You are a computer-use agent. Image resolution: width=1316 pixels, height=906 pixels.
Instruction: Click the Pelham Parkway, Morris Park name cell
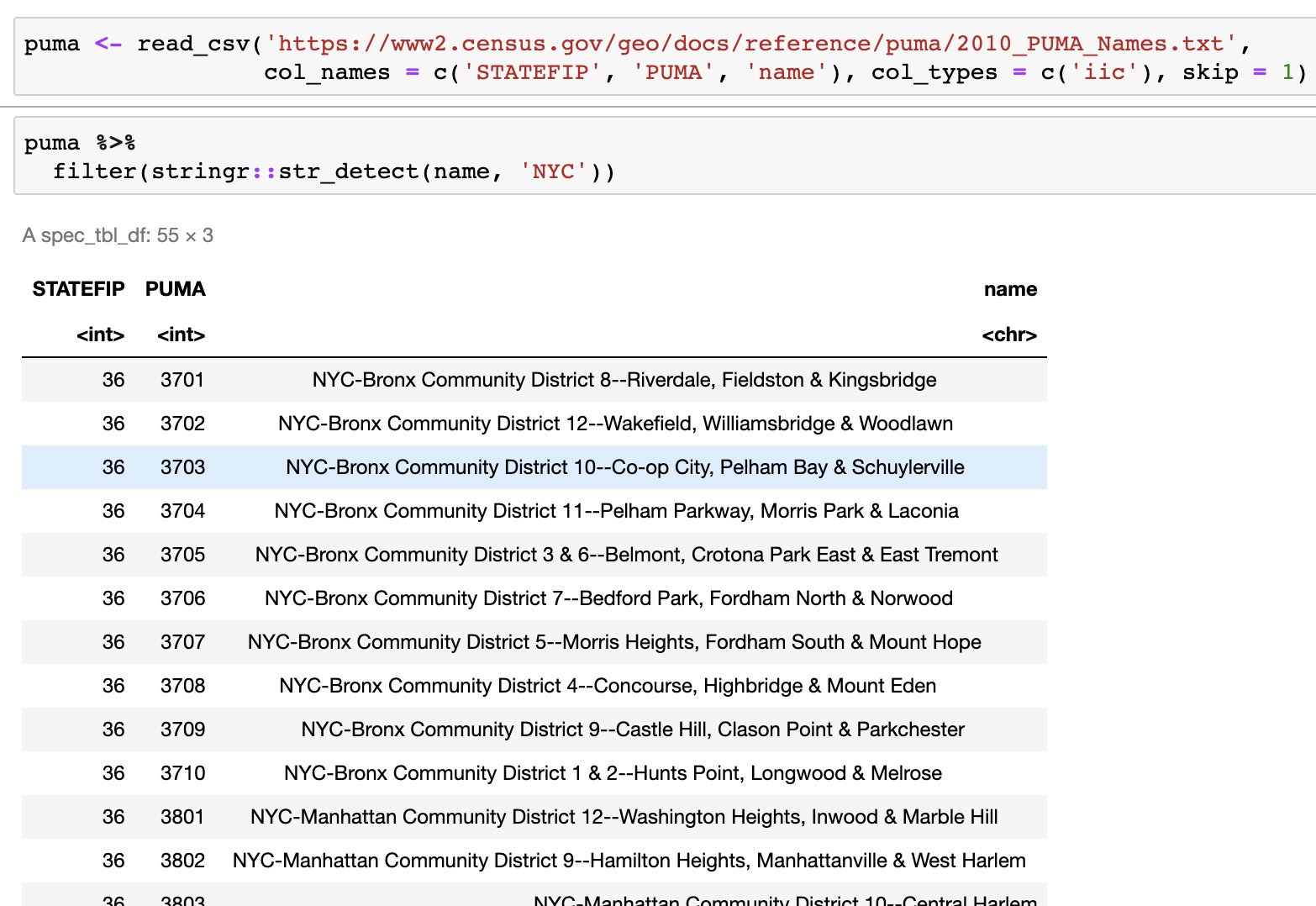616,511
